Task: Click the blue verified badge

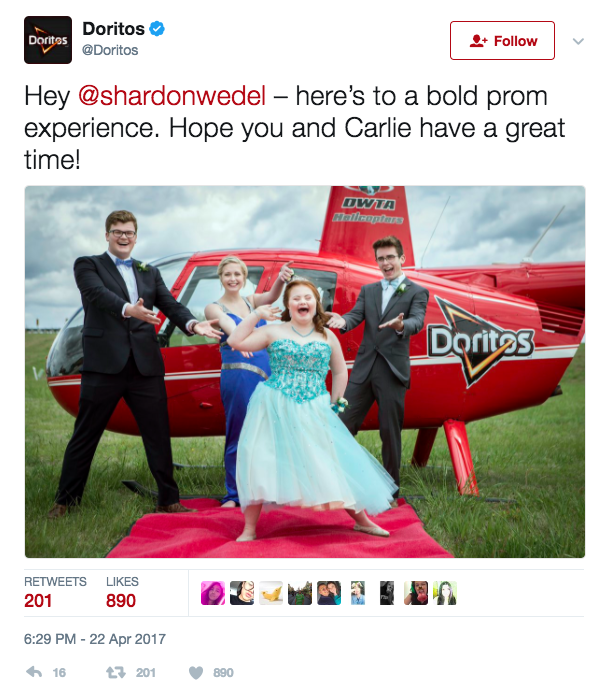Action: 157,29
